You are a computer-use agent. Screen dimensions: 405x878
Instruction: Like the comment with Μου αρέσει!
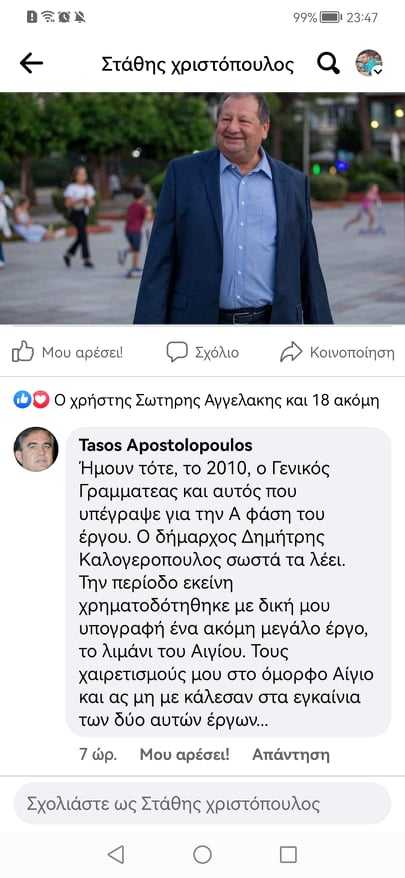pyautogui.click(x=184, y=754)
